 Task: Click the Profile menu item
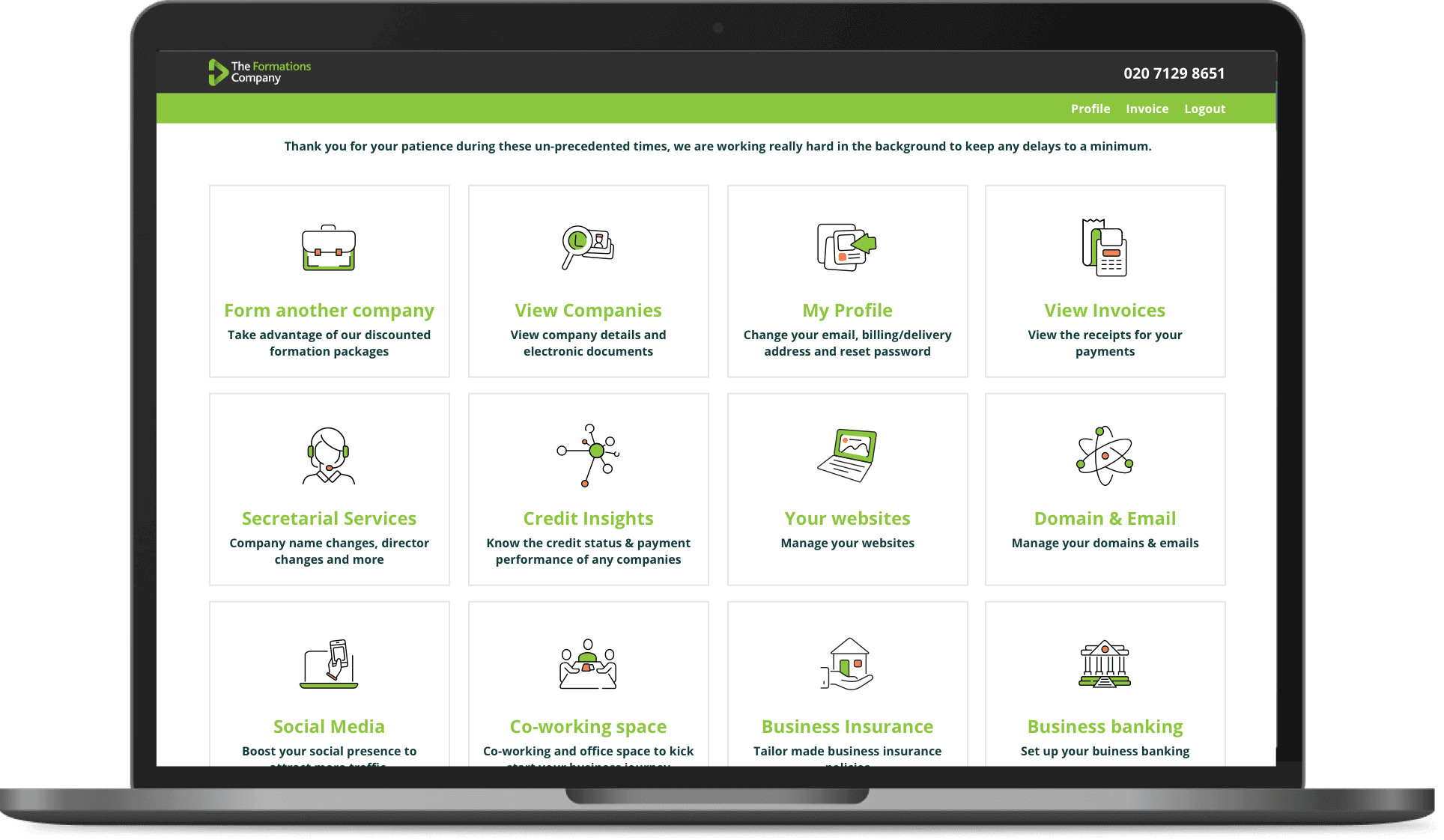click(x=1090, y=108)
